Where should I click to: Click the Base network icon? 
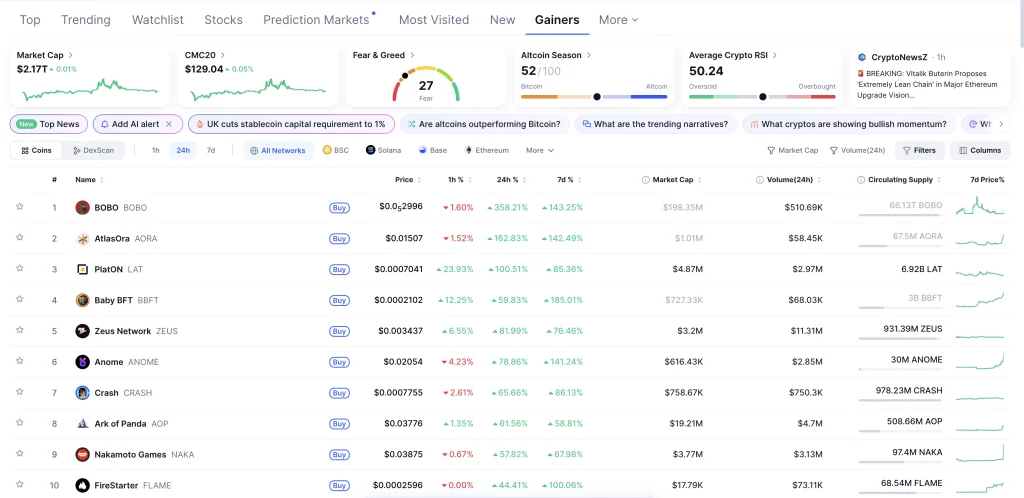click(423, 150)
